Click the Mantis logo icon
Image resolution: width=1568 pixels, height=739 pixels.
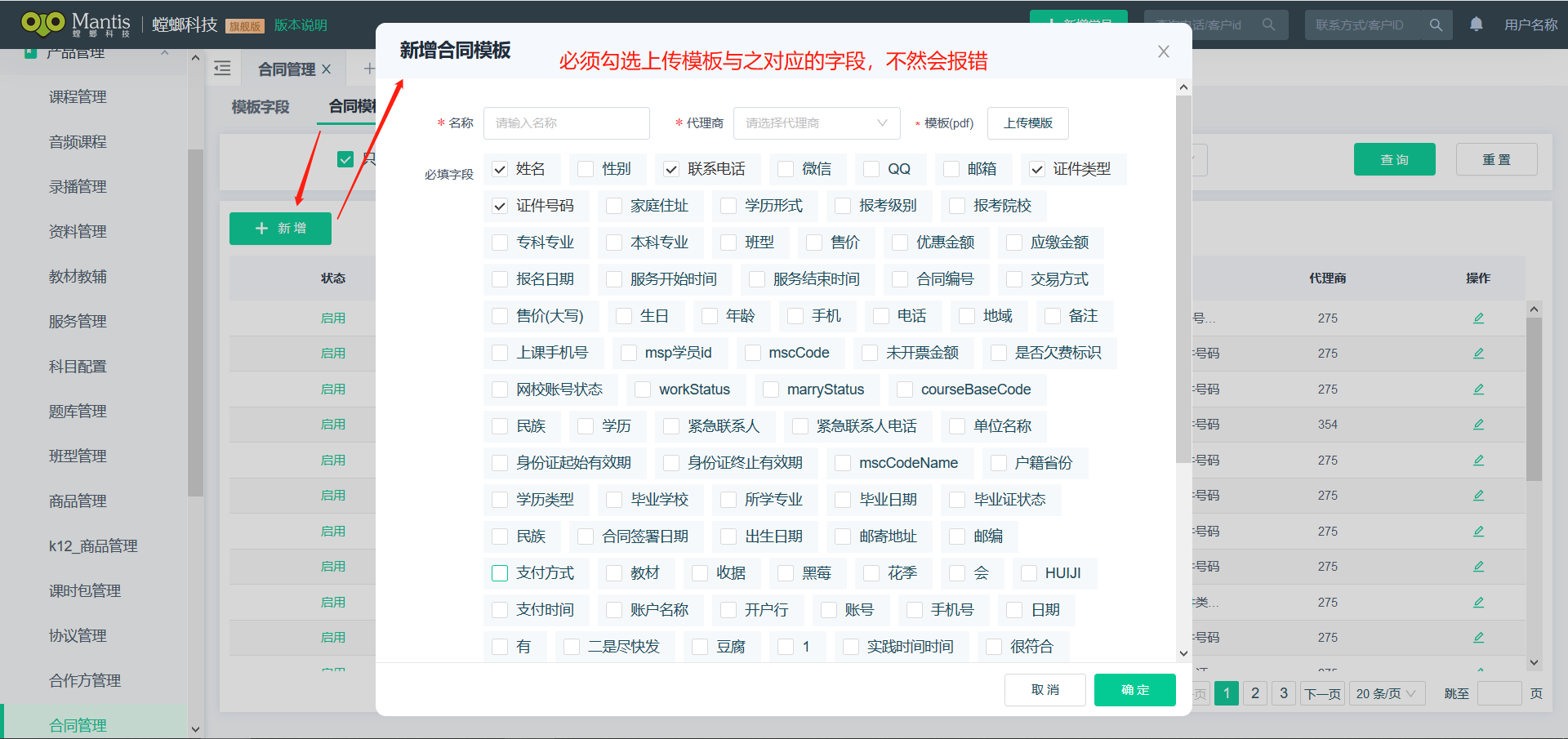pyautogui.click(x=42, y=23)
